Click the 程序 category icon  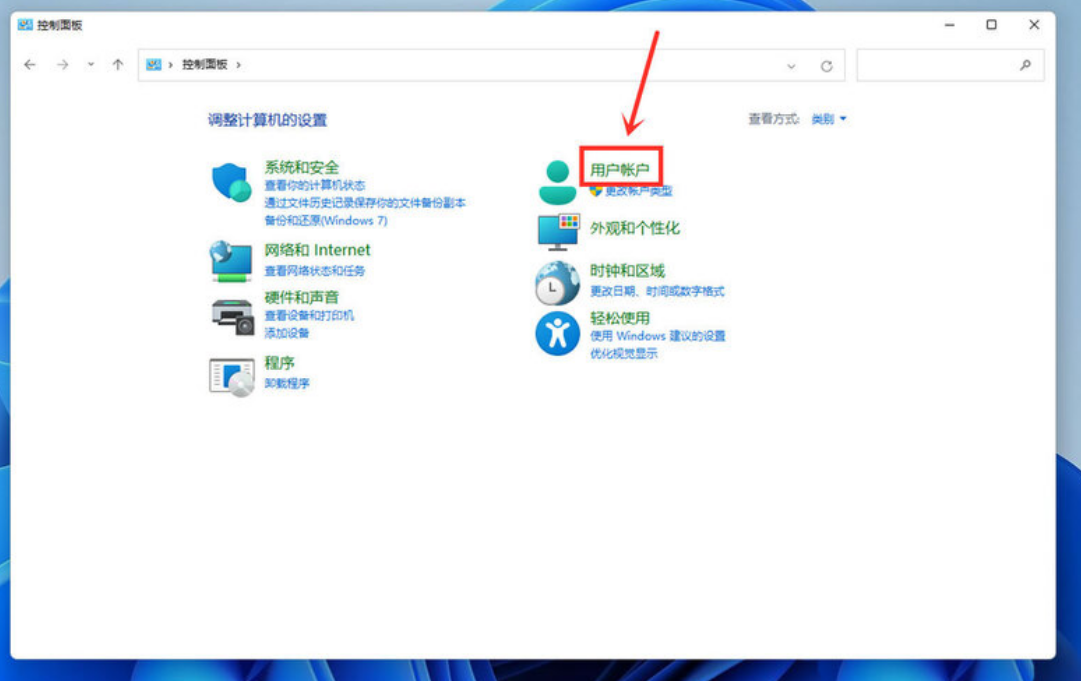point(232,377)
